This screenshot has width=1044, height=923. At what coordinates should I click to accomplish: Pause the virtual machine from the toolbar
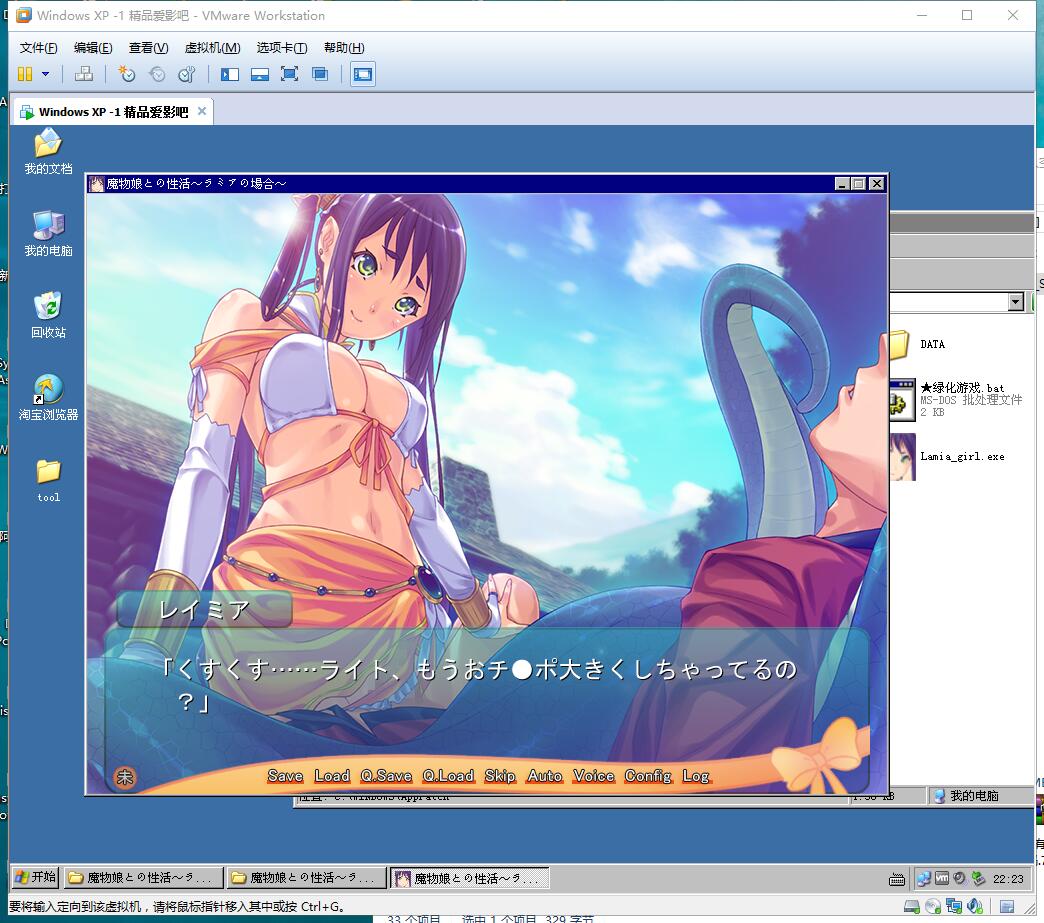coord(25,74)
